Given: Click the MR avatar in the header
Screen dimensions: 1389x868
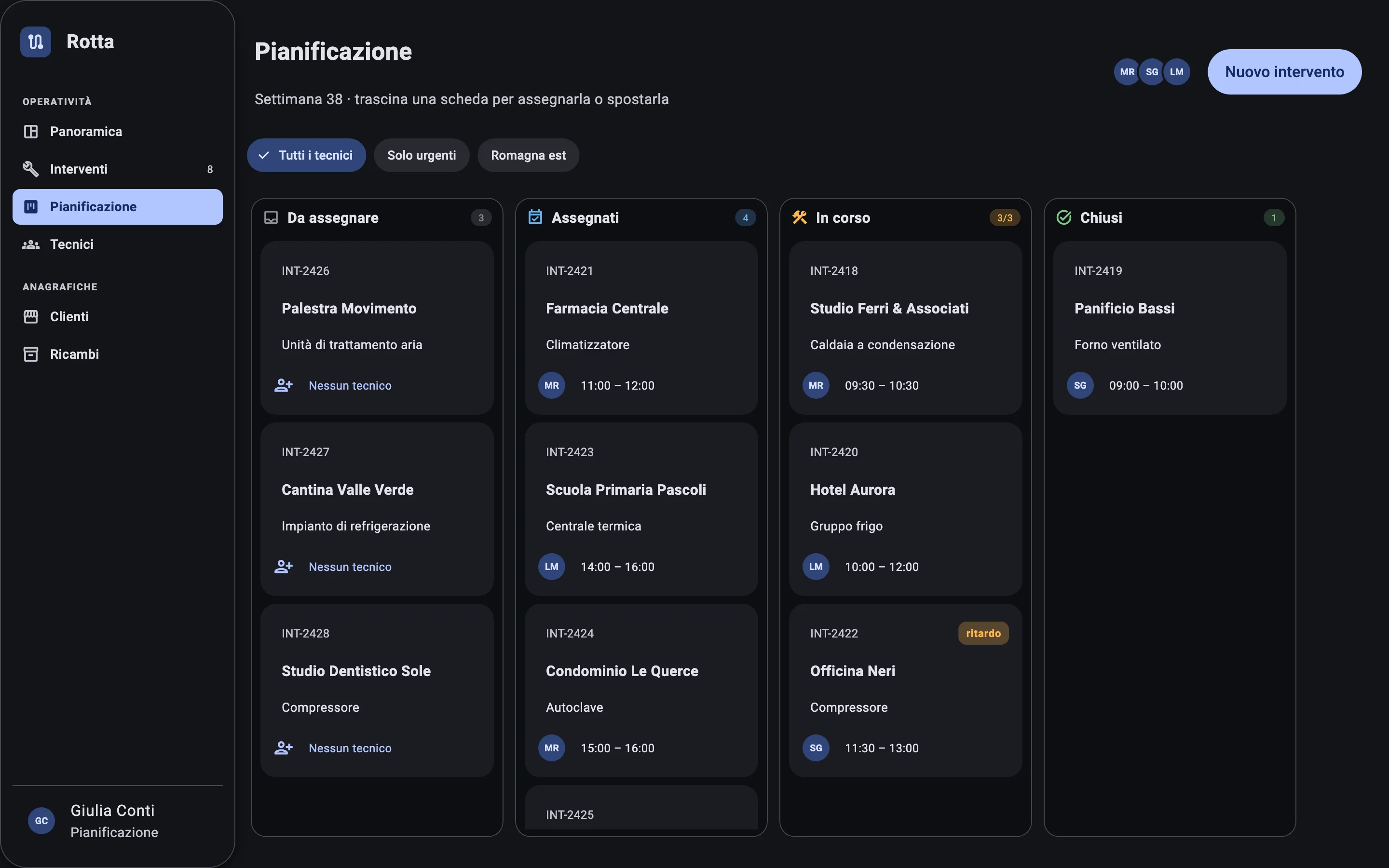Looking at the screenshot, I should click(x=1127, y=72).
